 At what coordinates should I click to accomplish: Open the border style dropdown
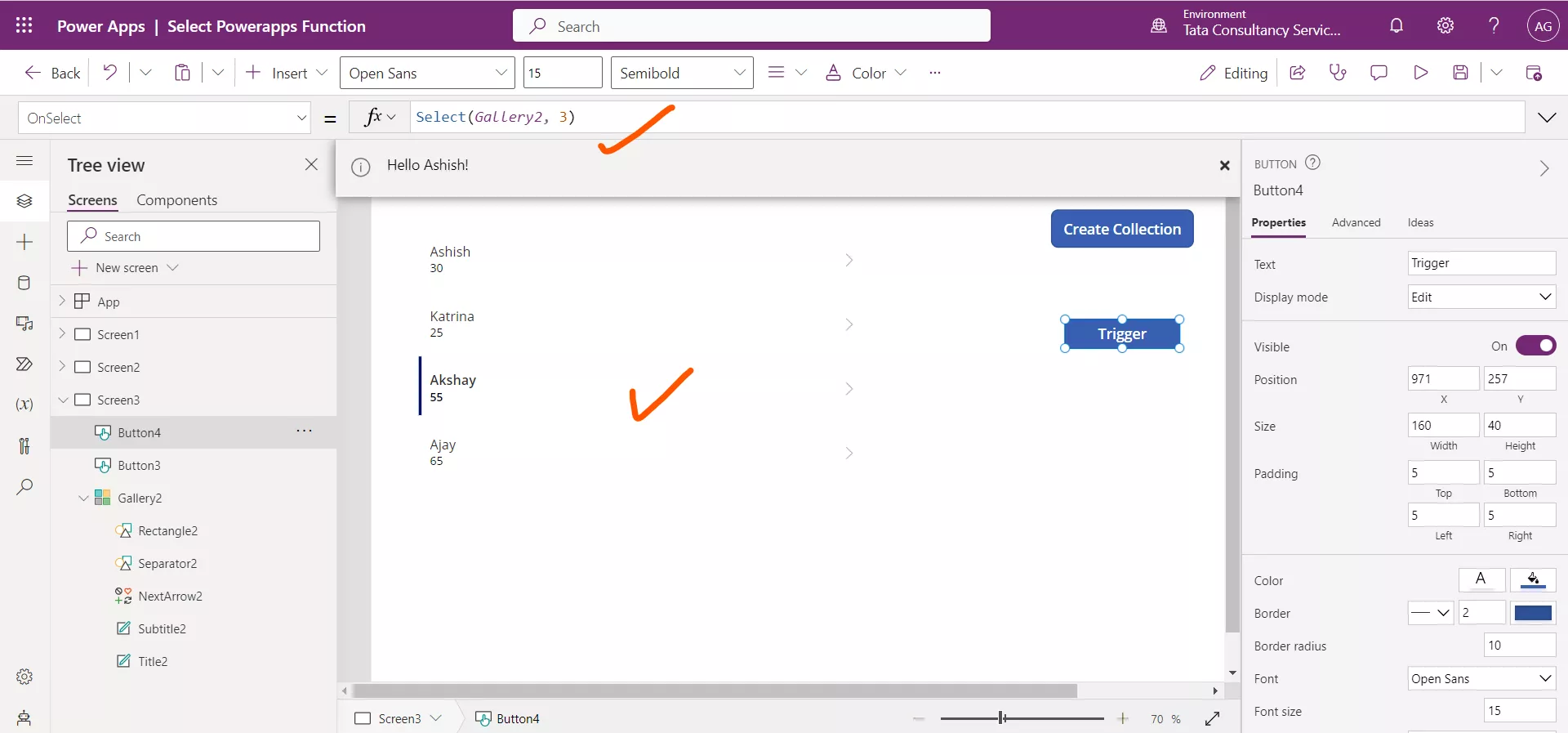1431,612
